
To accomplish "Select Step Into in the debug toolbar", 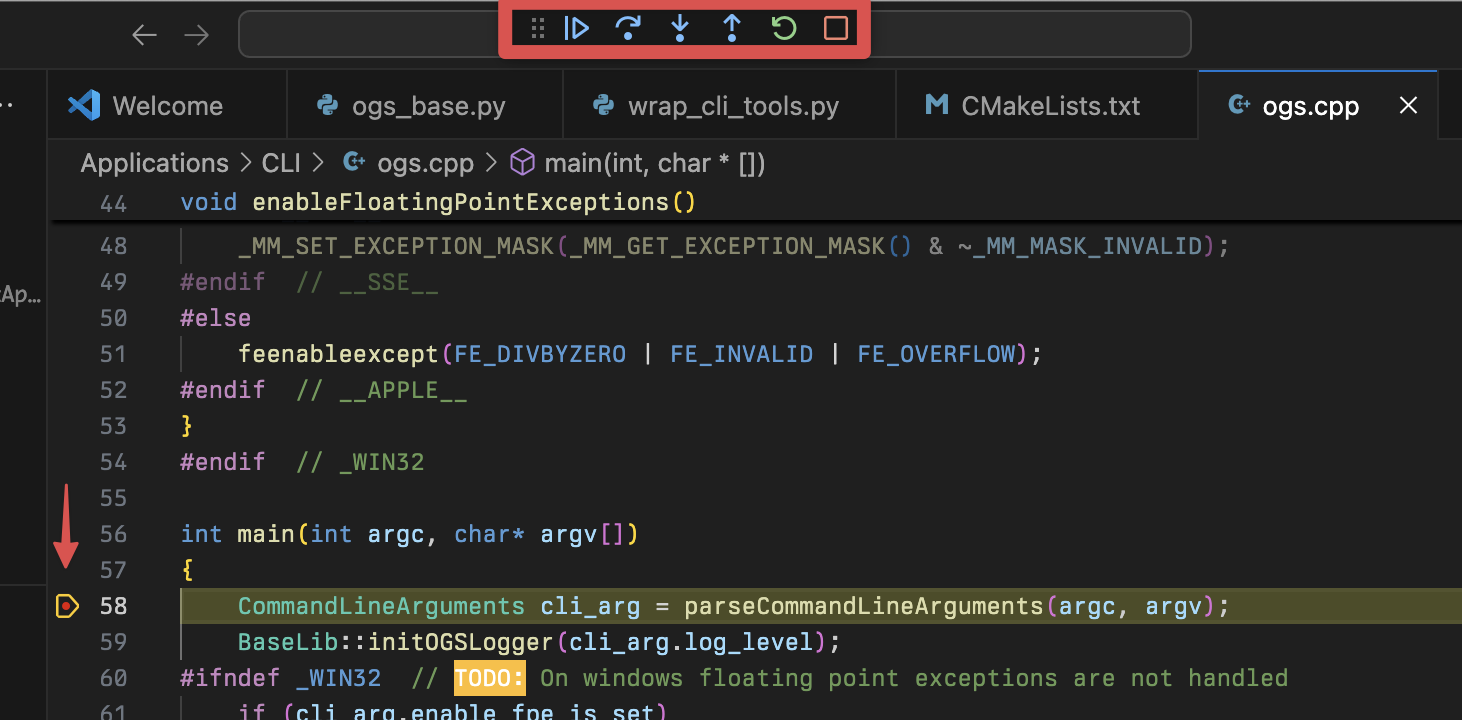I will pos(680,28).
